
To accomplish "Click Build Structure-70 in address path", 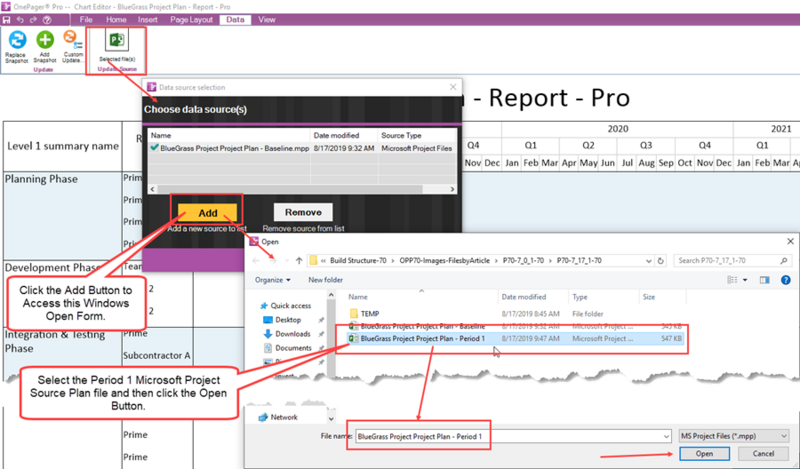I will coord(358,261).
